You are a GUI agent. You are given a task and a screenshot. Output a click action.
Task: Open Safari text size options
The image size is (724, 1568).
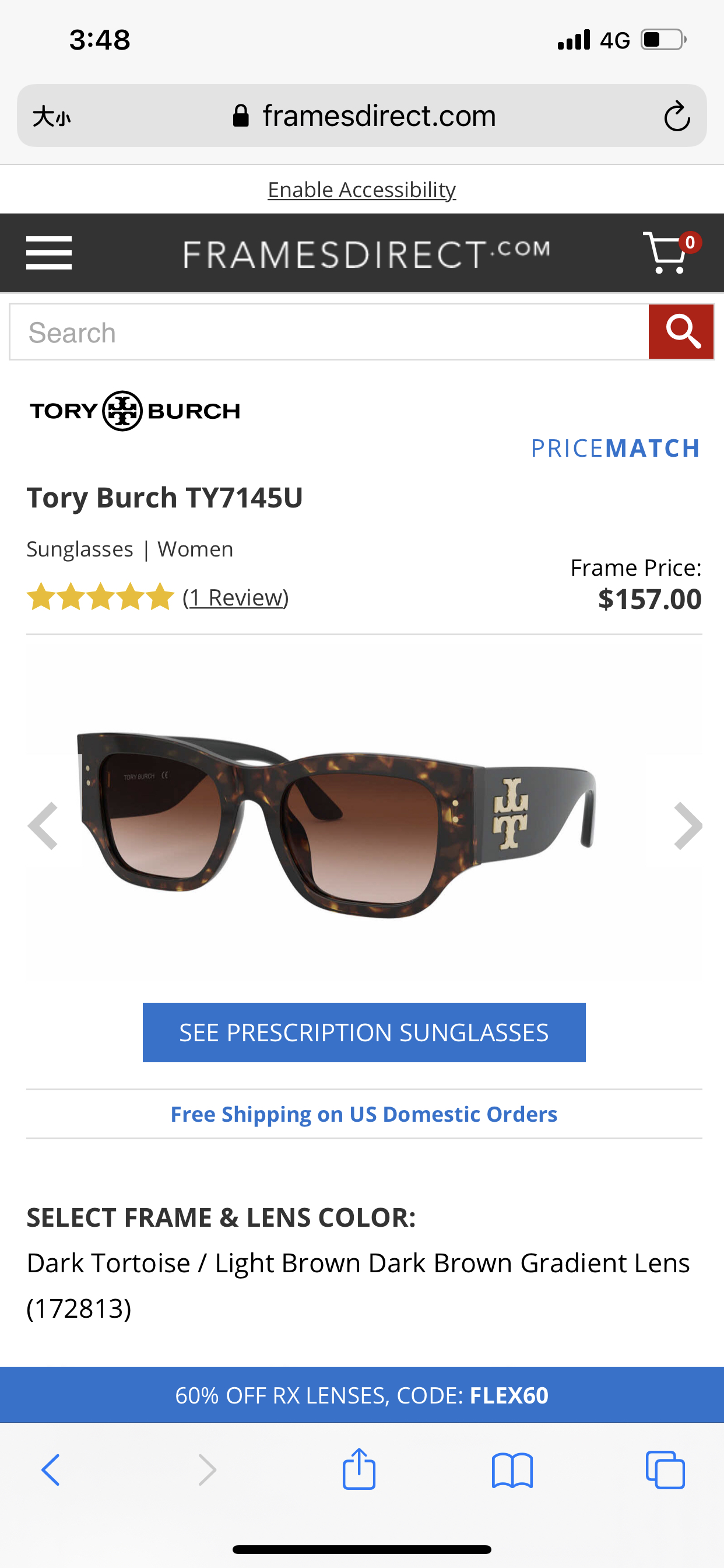click(52, 116)
